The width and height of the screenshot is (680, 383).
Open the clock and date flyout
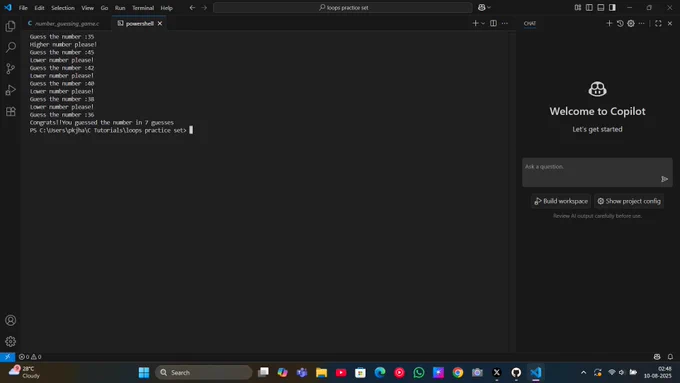coord(657,373)
